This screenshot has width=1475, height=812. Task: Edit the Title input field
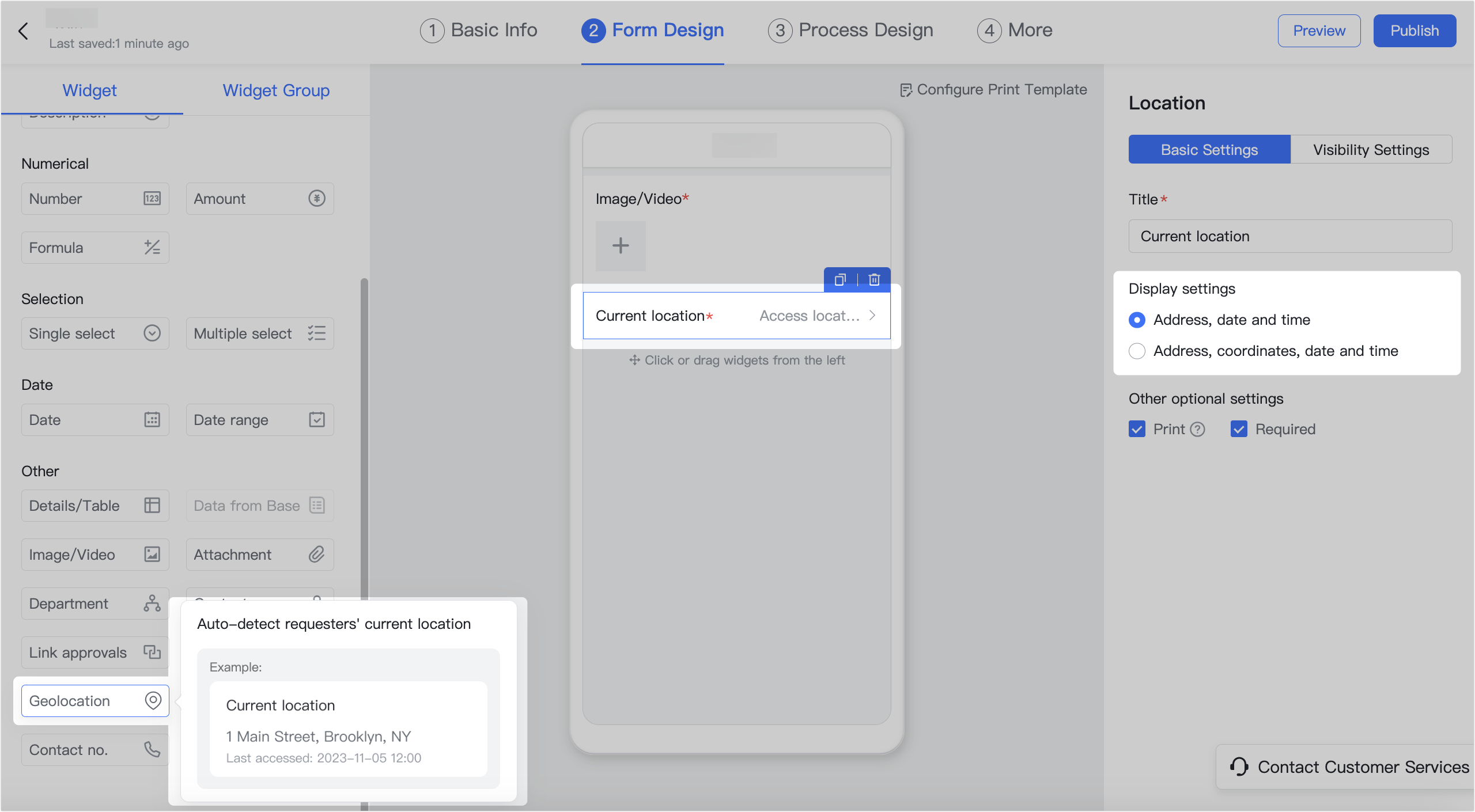tap(1289, 236)
